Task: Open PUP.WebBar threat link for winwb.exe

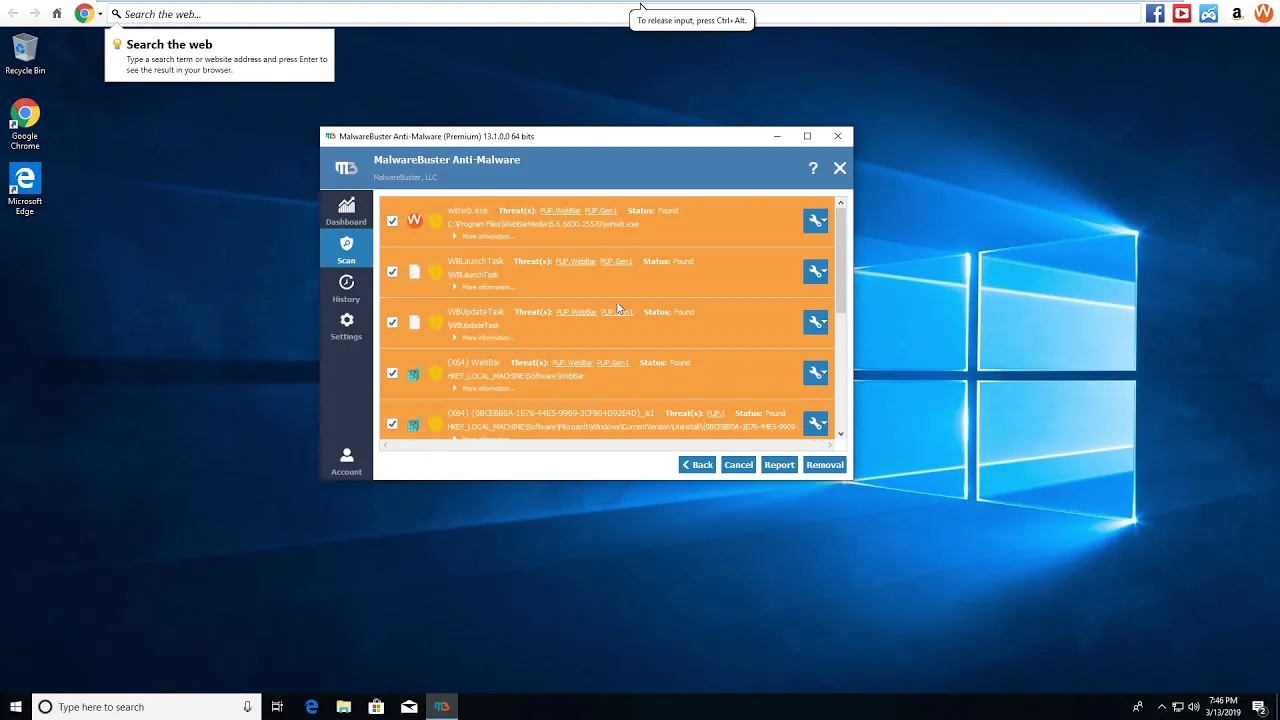Action: (x=560, y=211)
